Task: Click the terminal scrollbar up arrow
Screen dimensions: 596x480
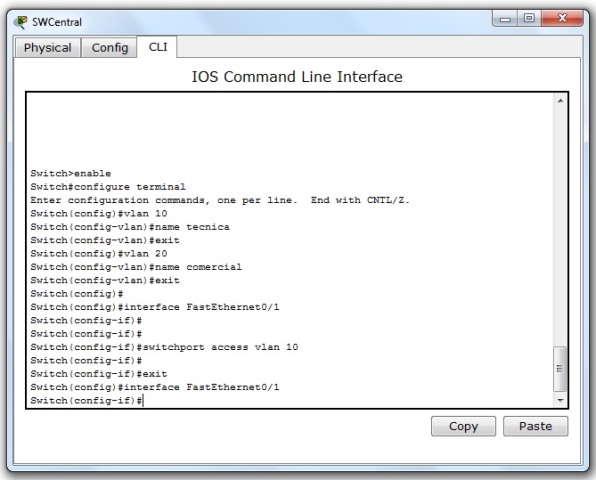Action: tap(560, 101)
